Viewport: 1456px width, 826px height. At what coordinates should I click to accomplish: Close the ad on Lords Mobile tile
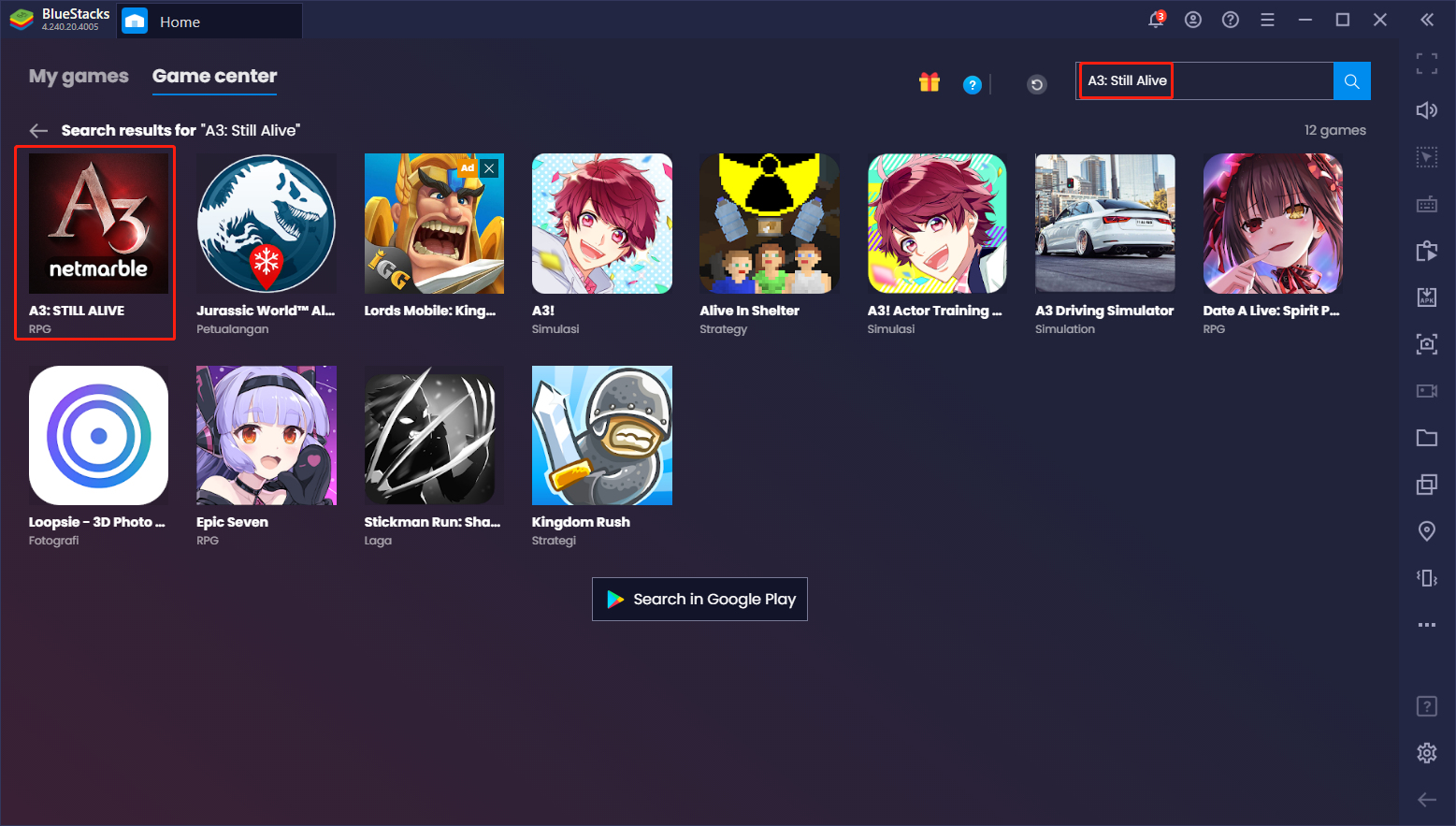click(490, 168)
